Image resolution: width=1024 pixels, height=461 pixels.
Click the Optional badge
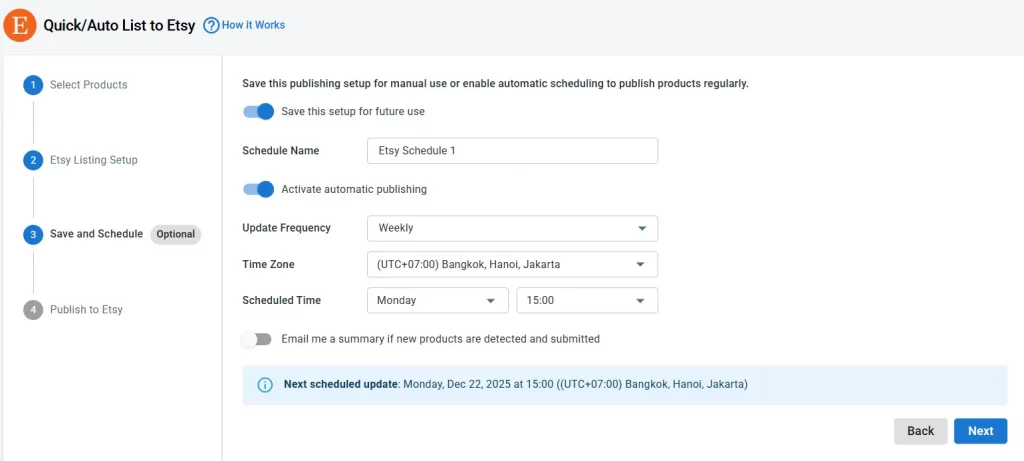click(x=176, y=234)
